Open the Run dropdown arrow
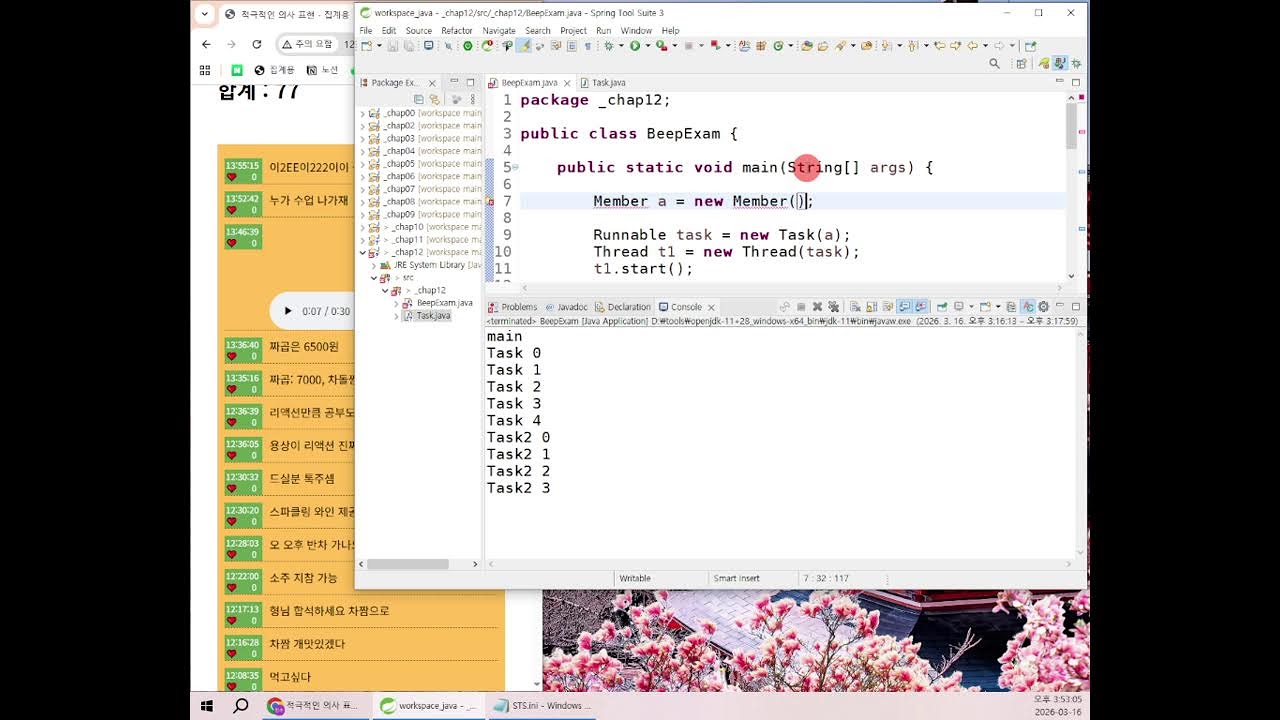 [648, 46]
